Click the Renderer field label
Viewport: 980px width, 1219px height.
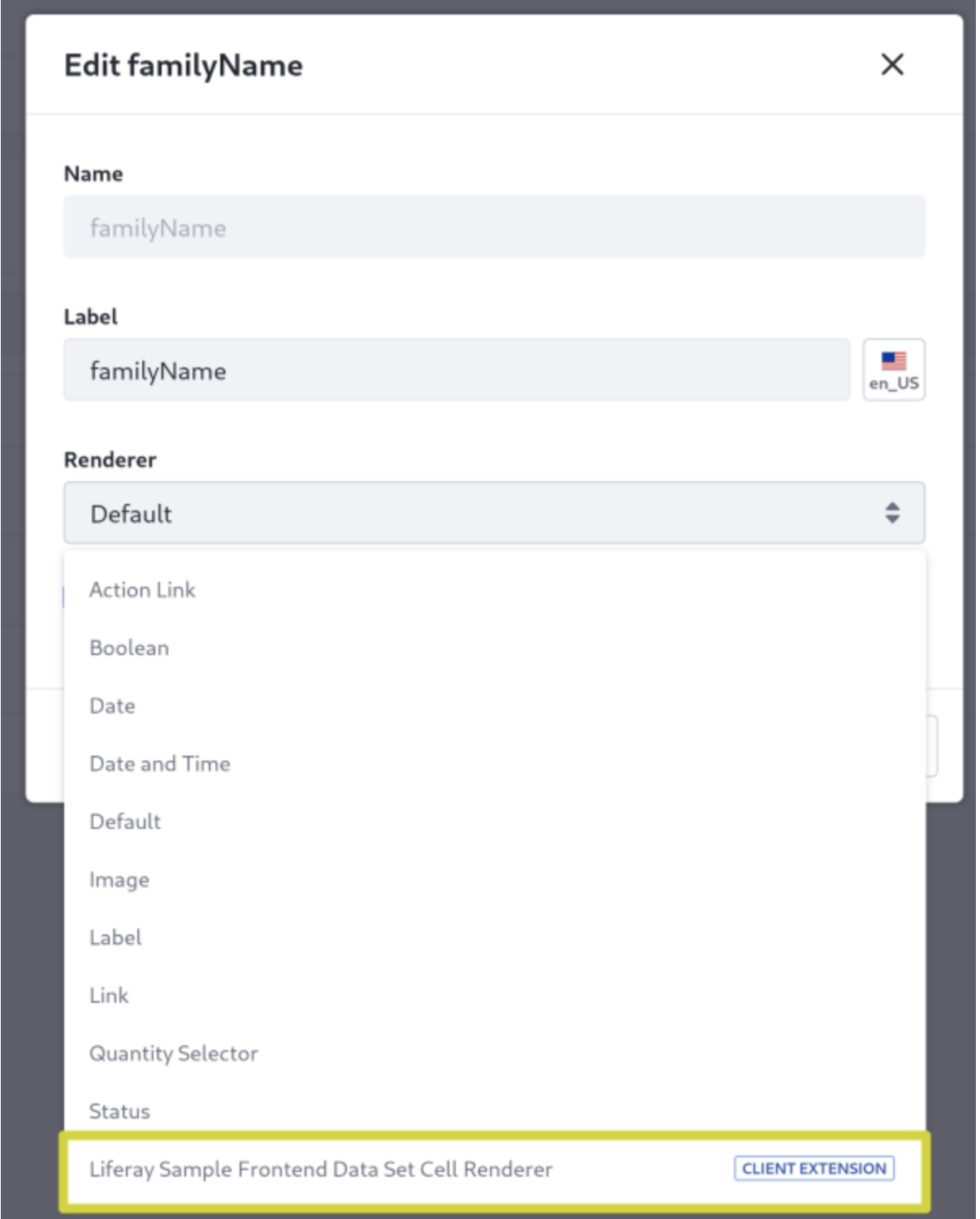click(111, 460)
